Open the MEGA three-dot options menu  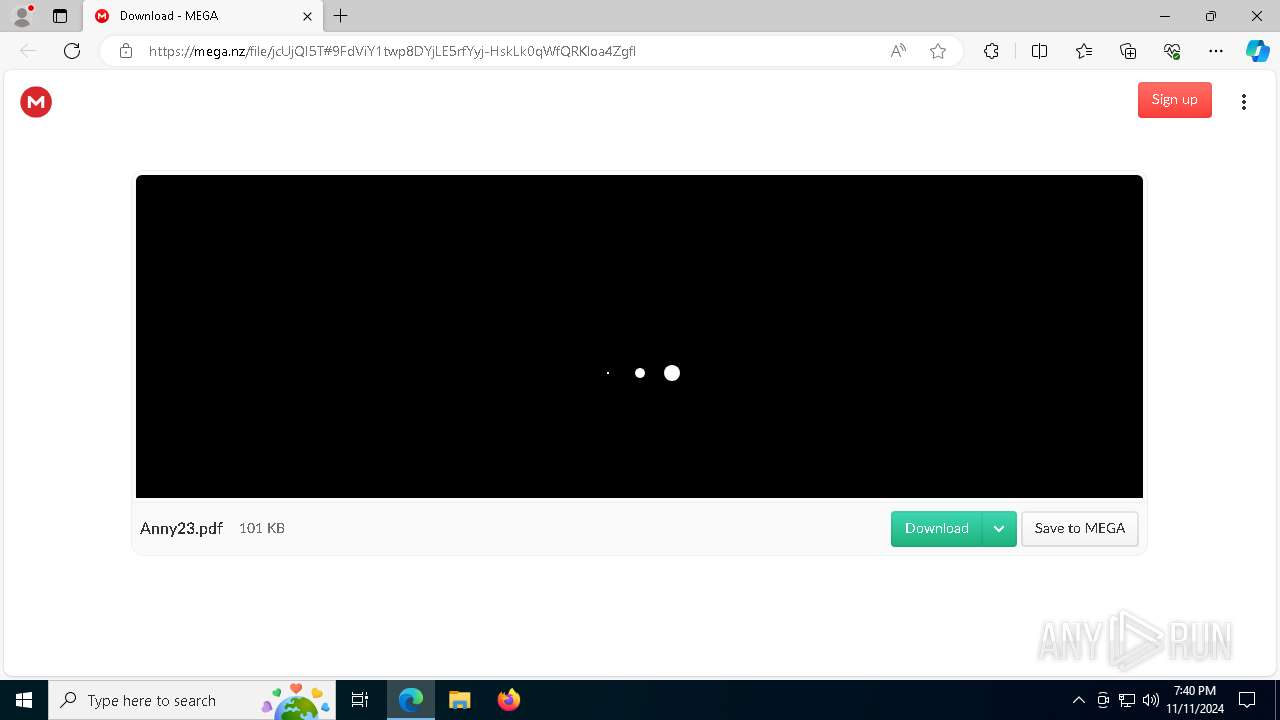(x=1243, y=101)
